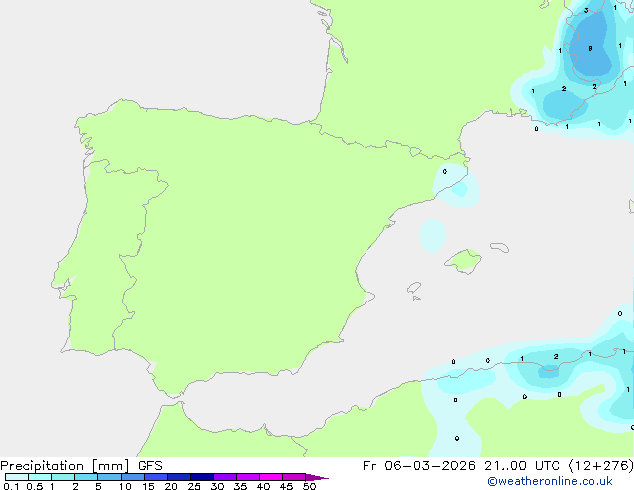Select the 15–20 mm legend color swatch
634x490 pixels.
(156, 477)
